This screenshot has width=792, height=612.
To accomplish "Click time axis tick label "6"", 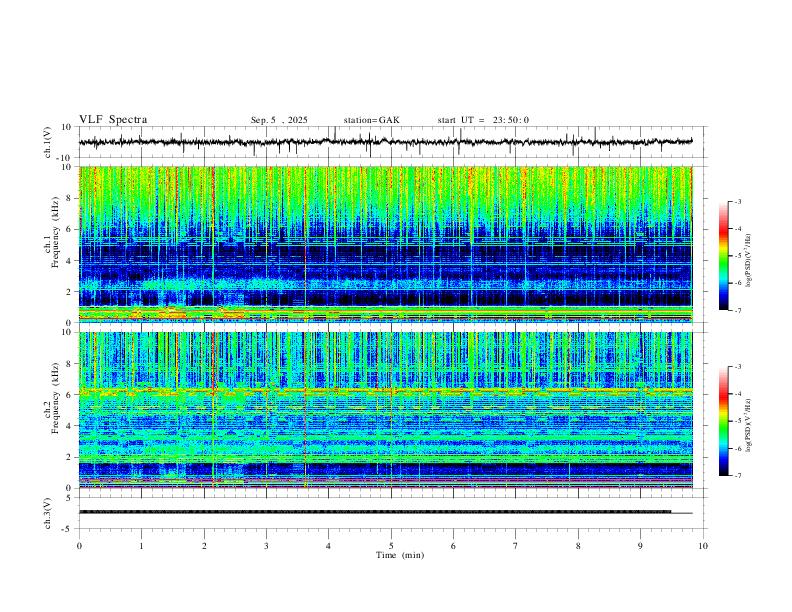I will 453,546.
